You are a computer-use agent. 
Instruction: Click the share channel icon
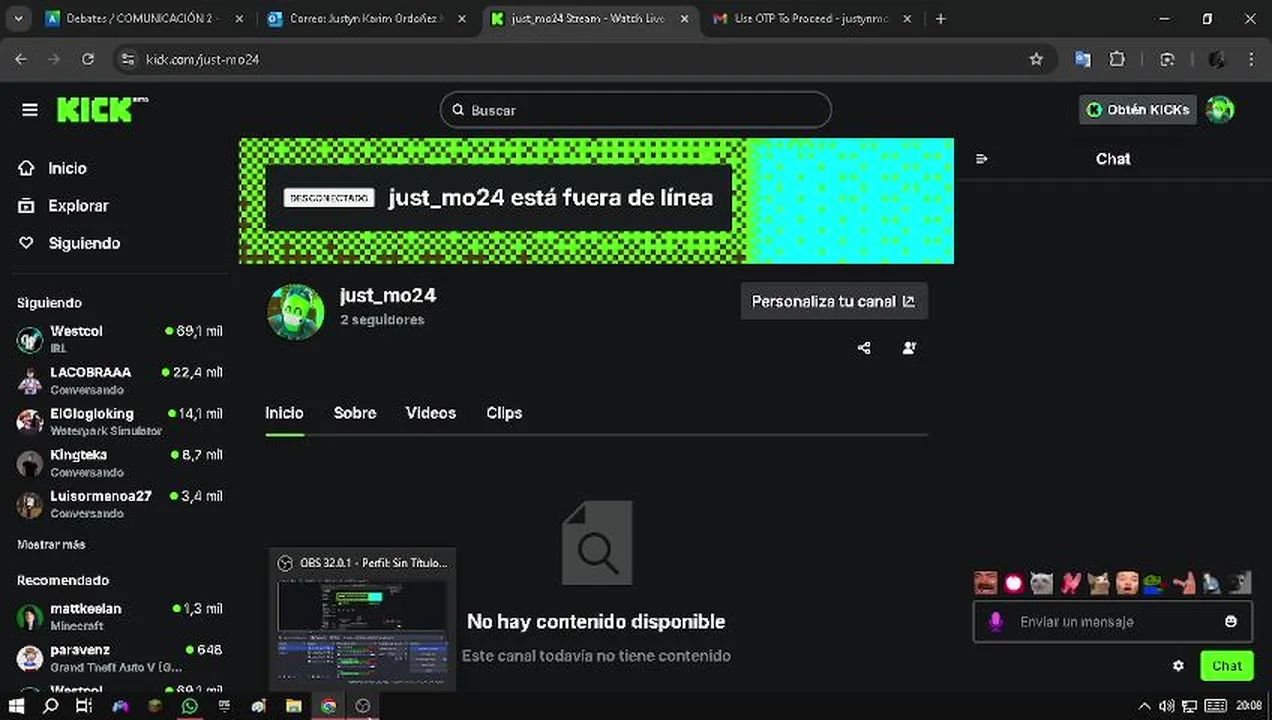click(x=864, y=348)
